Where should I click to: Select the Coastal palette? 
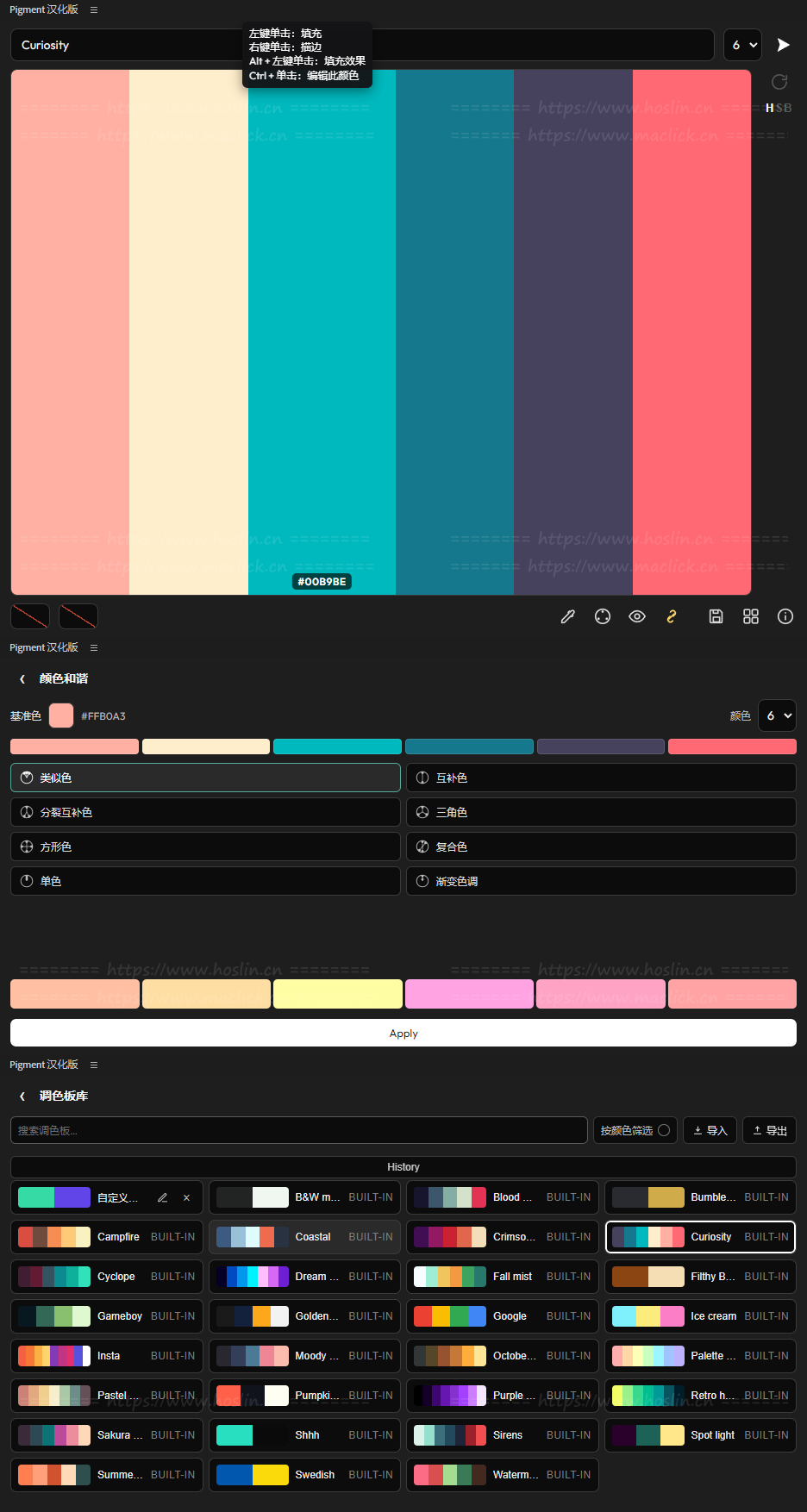click(304, 1237)
